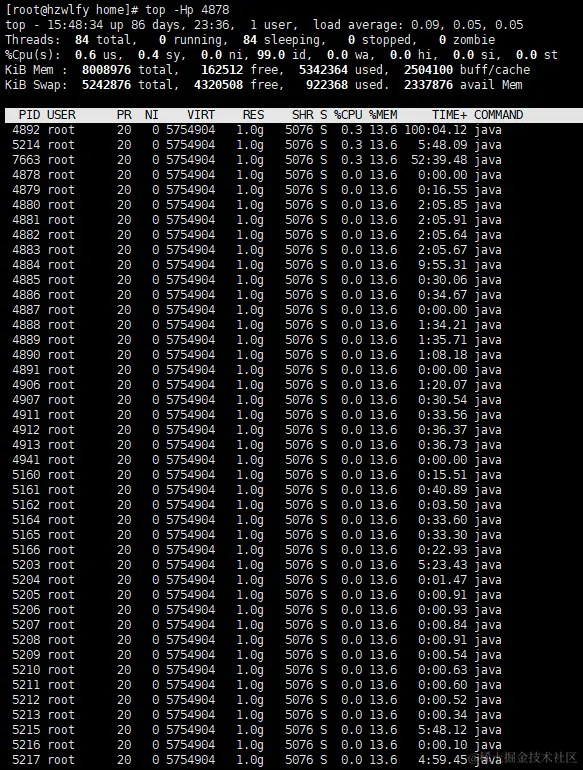
Task: Click the TIME+ value 0:40.89
Action: point(443,490)
